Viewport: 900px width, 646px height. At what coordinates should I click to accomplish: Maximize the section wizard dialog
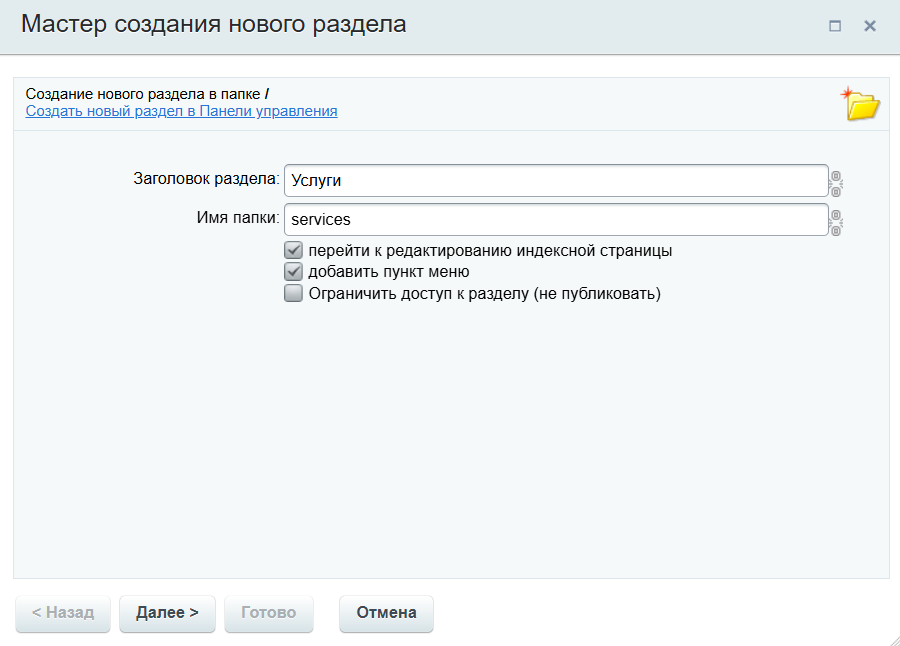[835, 26]
